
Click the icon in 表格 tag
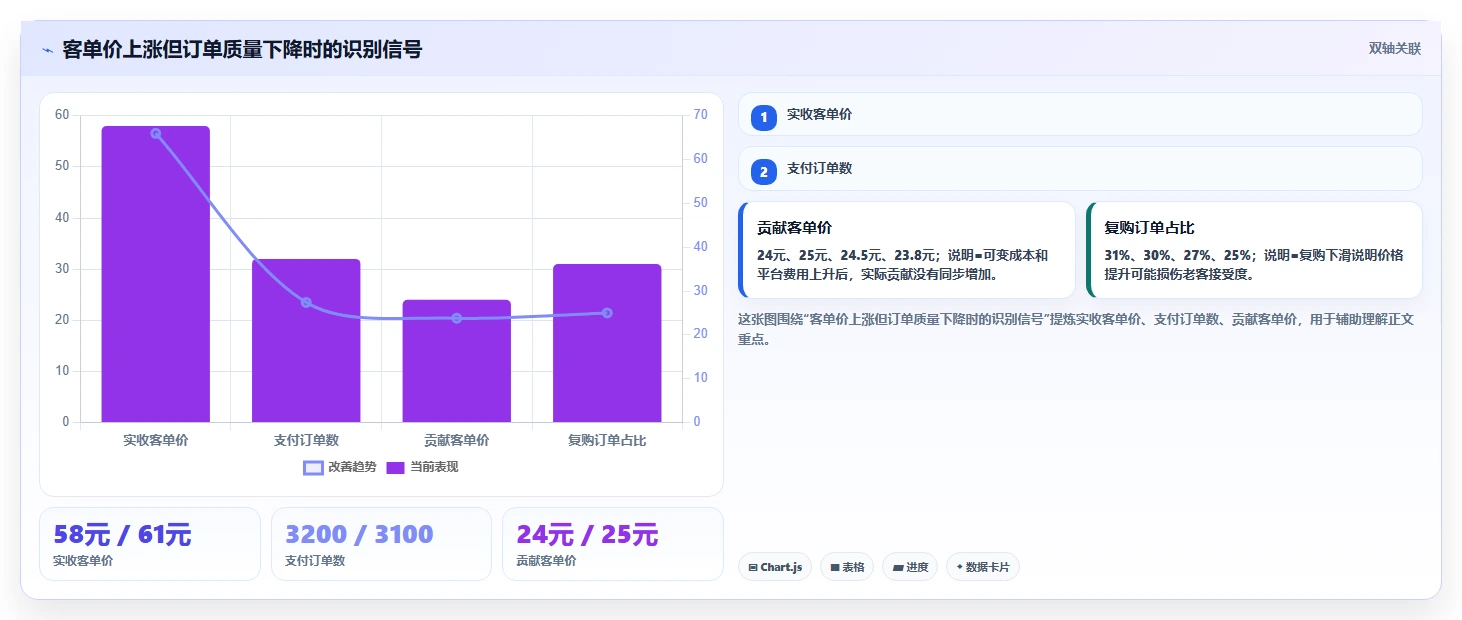835,567
